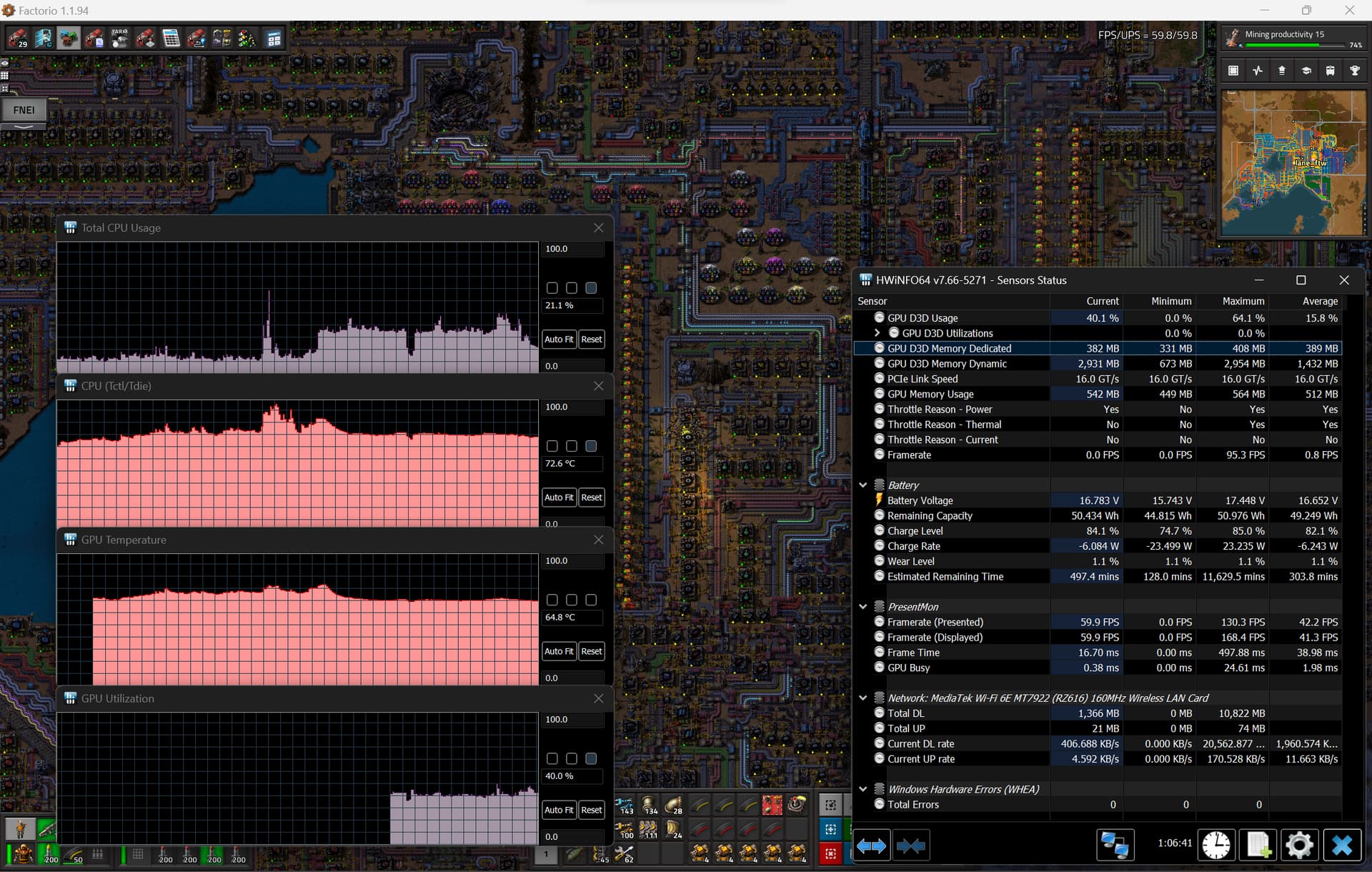Click the mod button showing number 29

pos(17,38)
